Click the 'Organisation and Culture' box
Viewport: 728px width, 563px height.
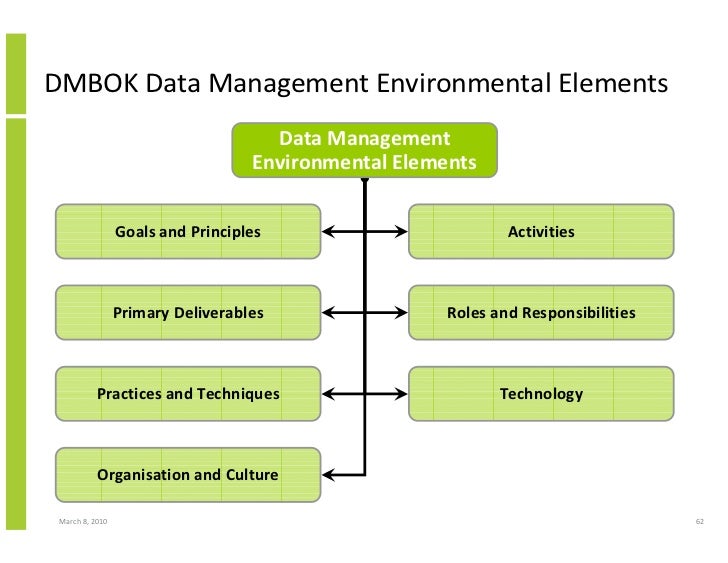coord(188,475)
